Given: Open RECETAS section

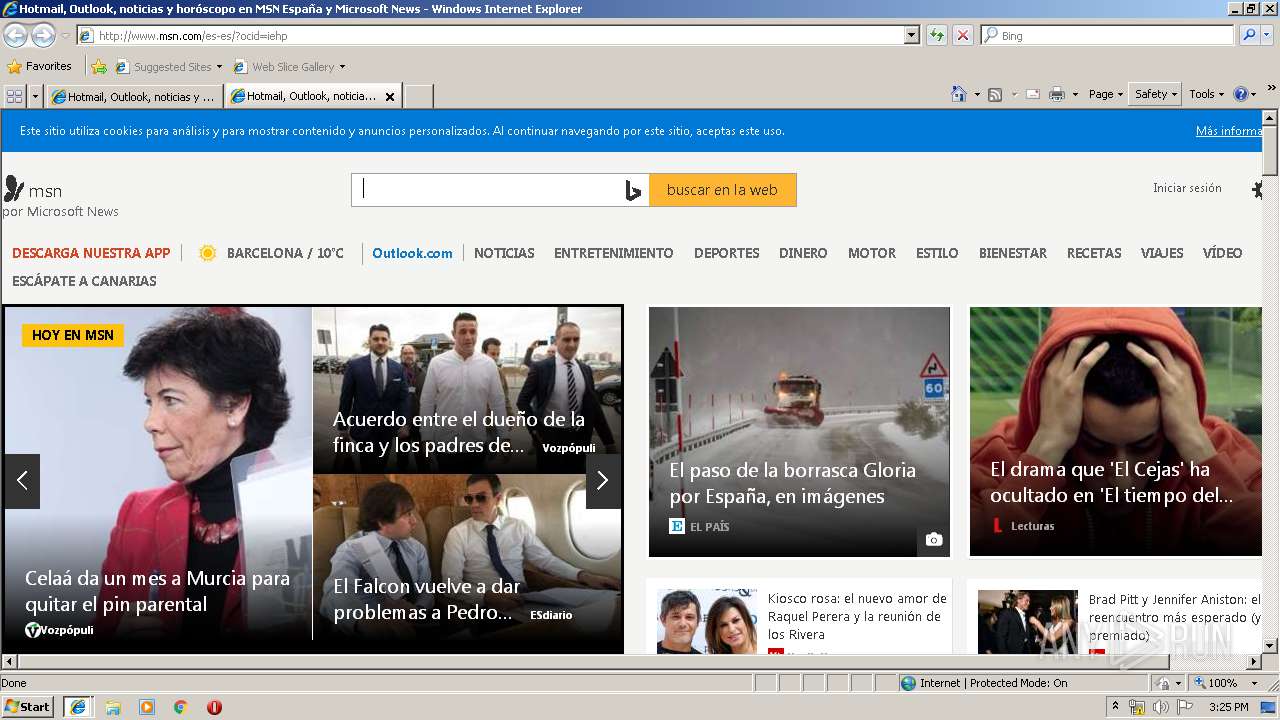Looking at the screenshot, I should [1094, 253].
